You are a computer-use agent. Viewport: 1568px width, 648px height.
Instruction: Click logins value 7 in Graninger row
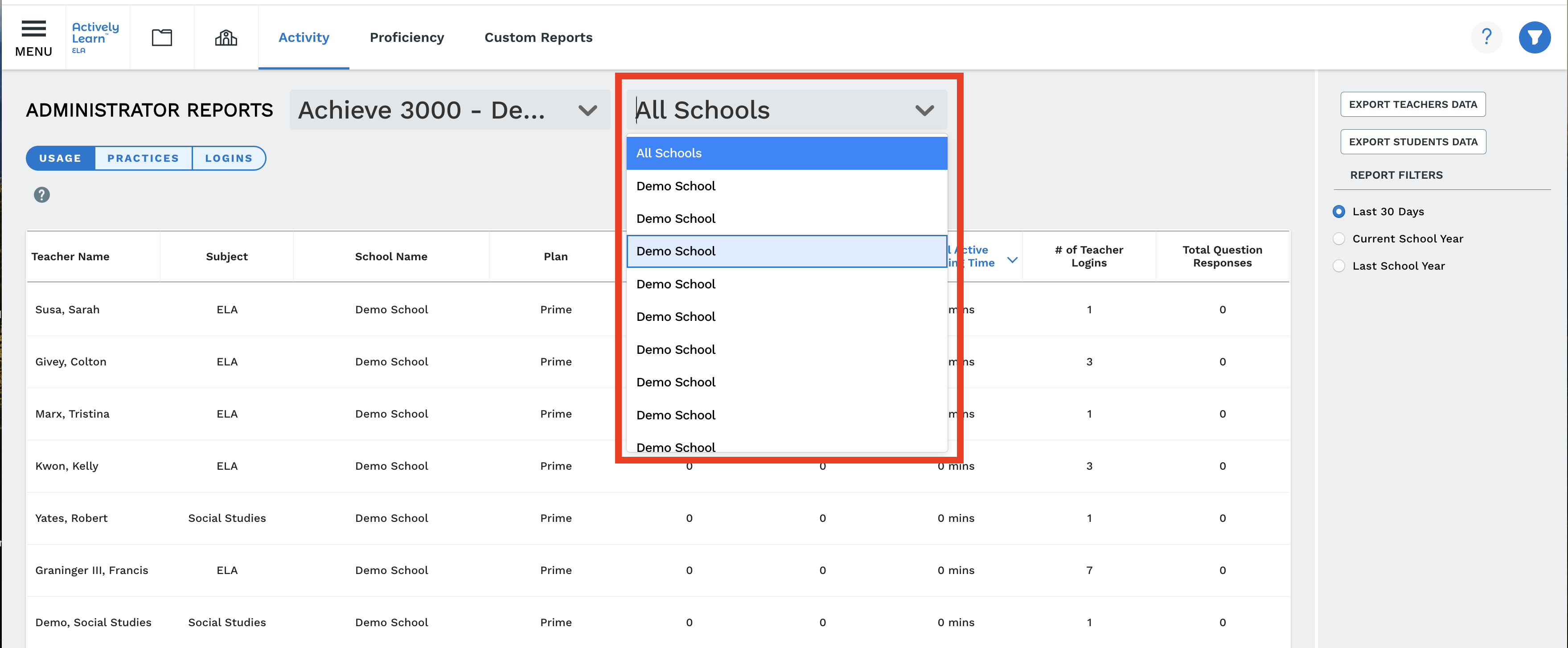1089,571
